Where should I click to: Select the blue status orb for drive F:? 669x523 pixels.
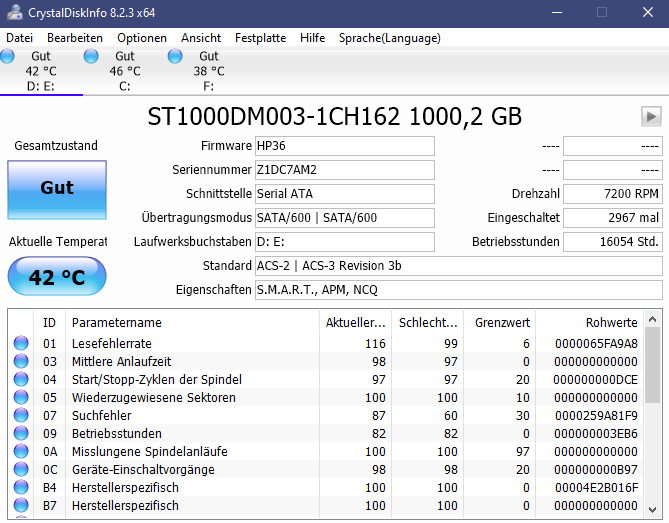(x=175, y=56)
